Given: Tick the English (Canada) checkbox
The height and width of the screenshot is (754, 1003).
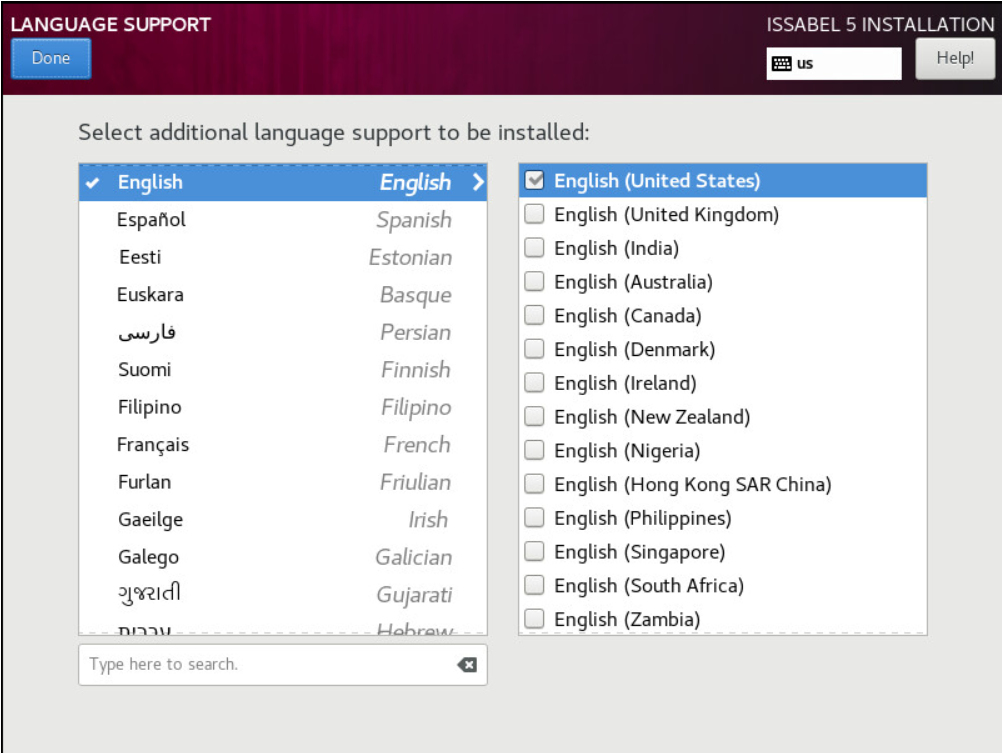Looking at the screenshot, I should (x=535, y=316).
